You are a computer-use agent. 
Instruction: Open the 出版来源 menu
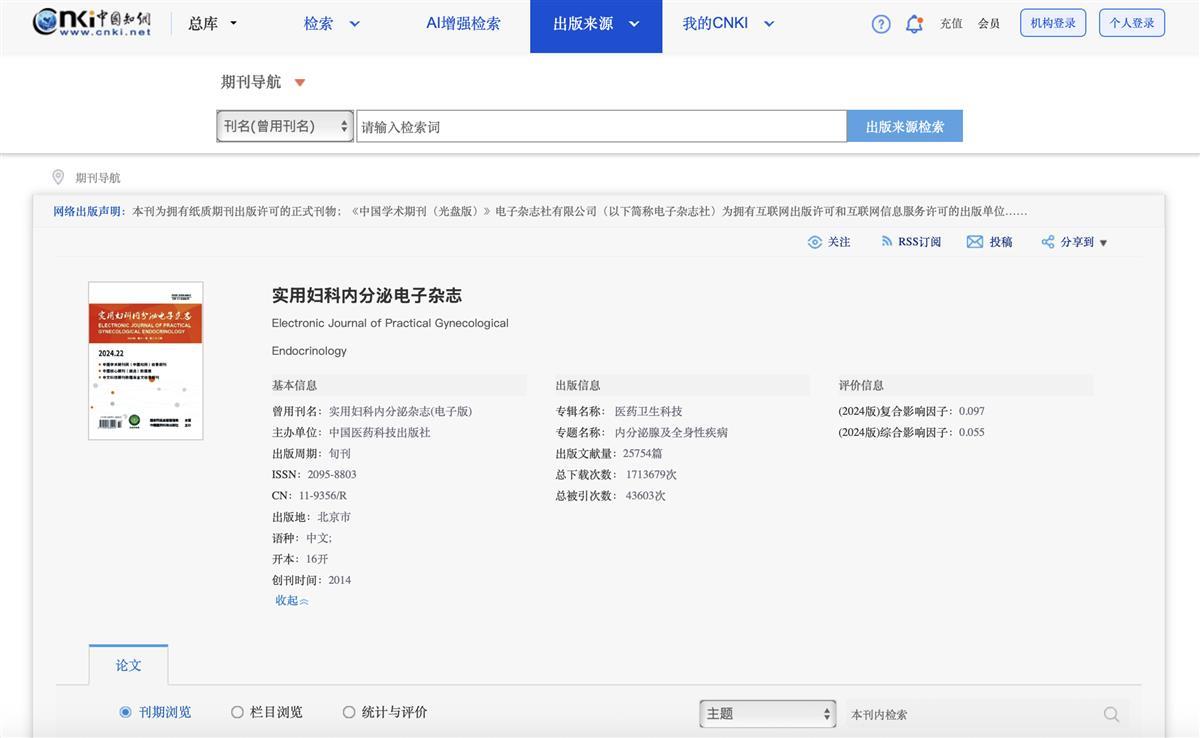tap(596, 24)
